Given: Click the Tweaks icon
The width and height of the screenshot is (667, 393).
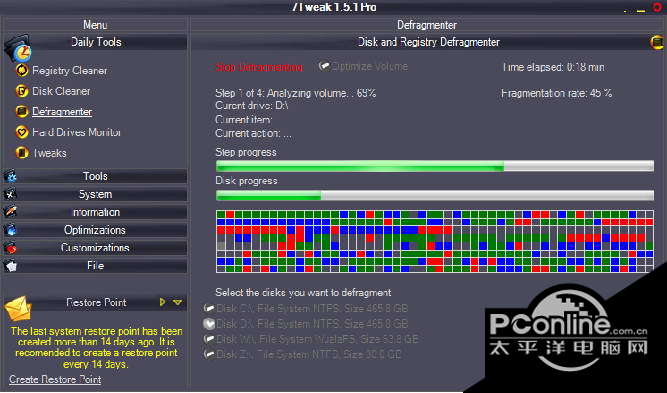Looking at the screenshot, I should pyautogui.click(x=22, y=153).
